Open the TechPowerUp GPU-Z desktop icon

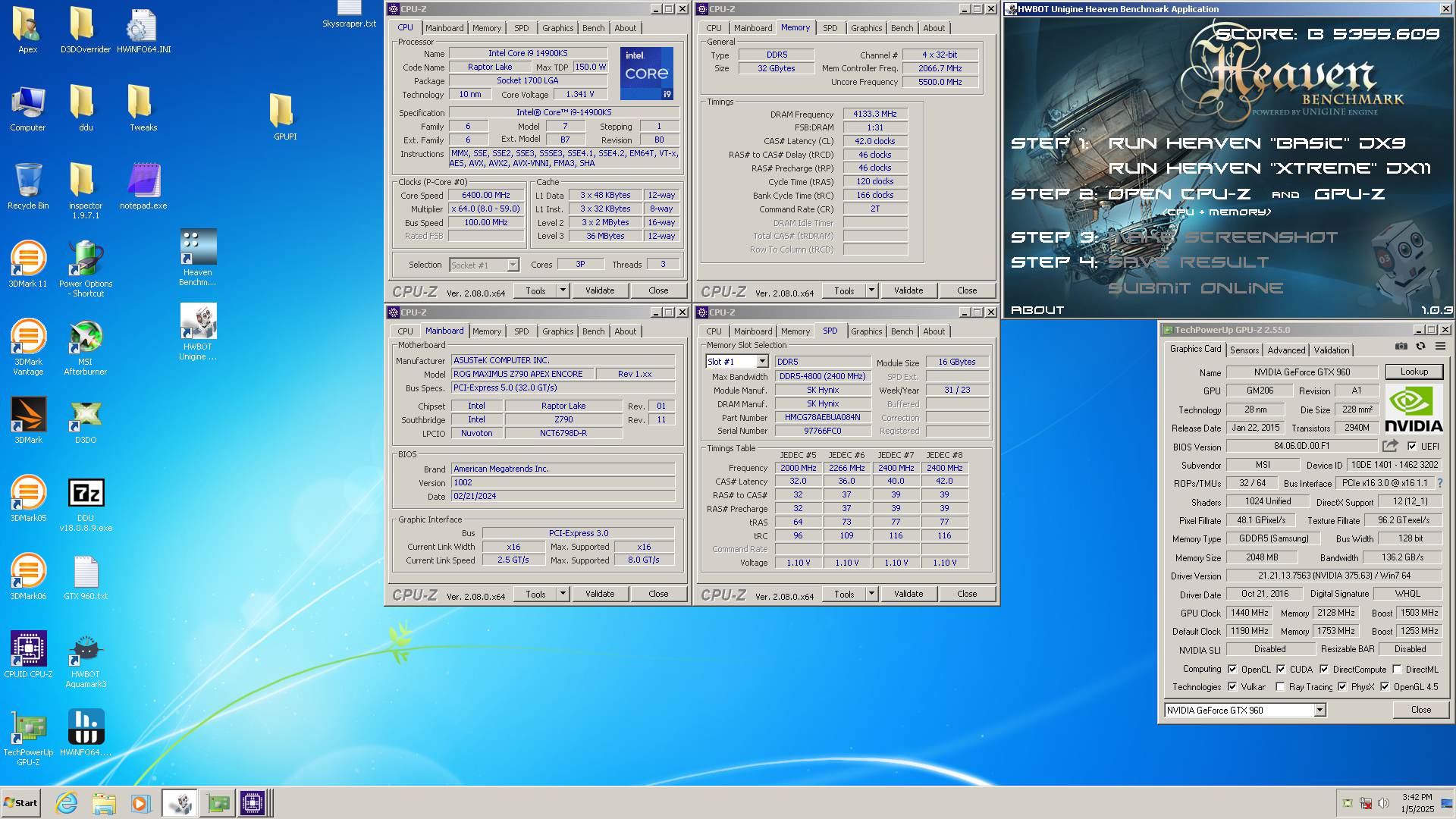coord(28,738)
